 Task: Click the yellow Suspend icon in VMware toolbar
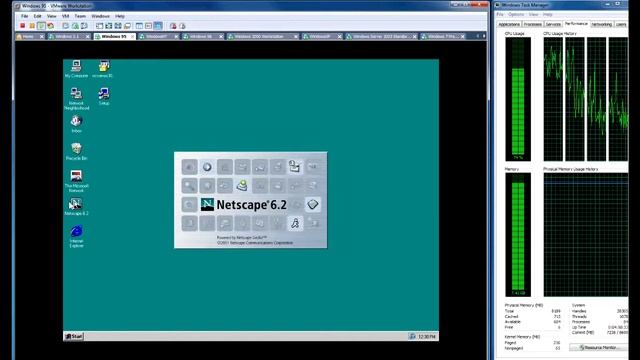(x=32, y=26)
